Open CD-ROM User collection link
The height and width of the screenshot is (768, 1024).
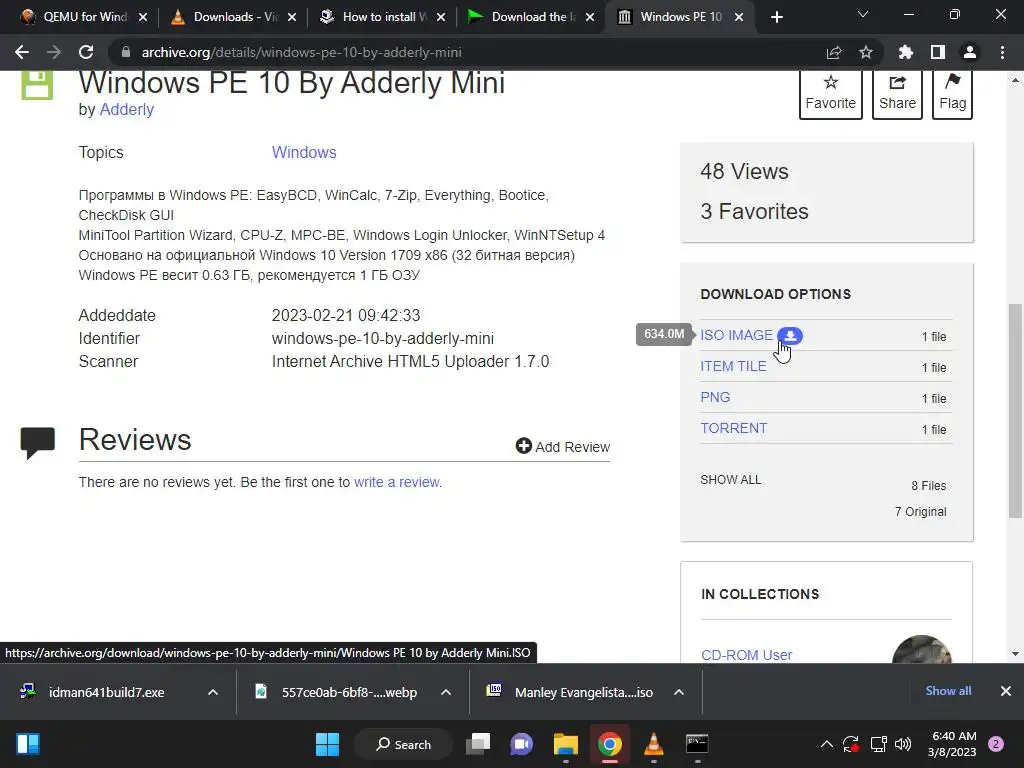pyautogui.click(x=746, y=654)
